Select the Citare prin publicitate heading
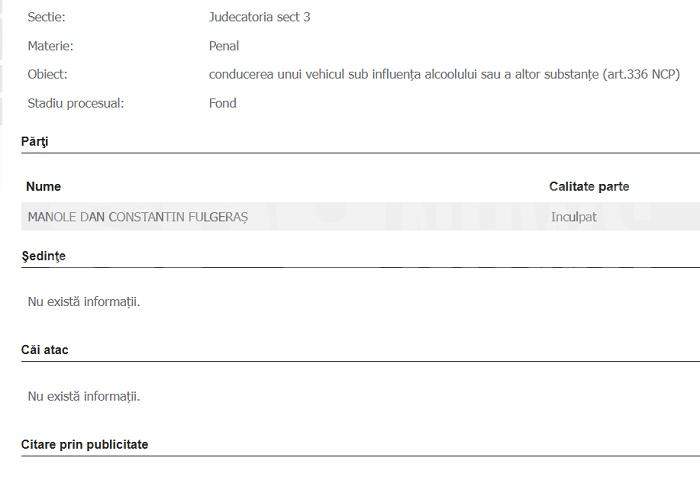Screen dimensions: 700x477 [84, 444]
